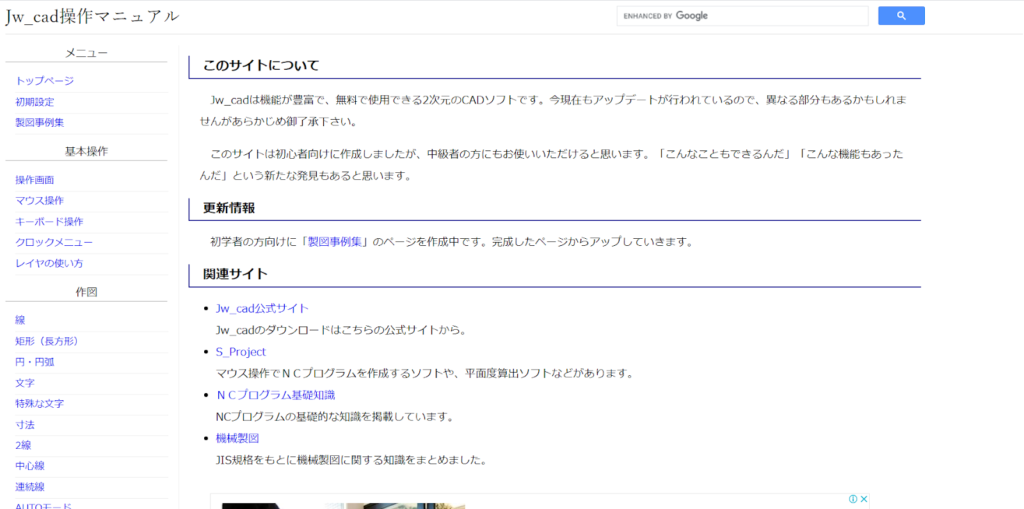
Task: Open the 2線 sidebar link
Action: tap(24, 446)
